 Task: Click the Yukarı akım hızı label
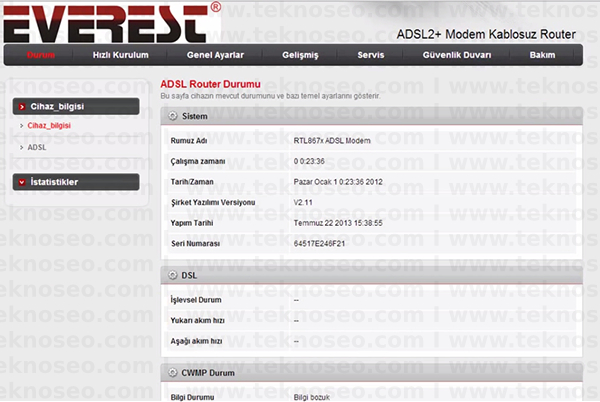[x=197, y=321]
